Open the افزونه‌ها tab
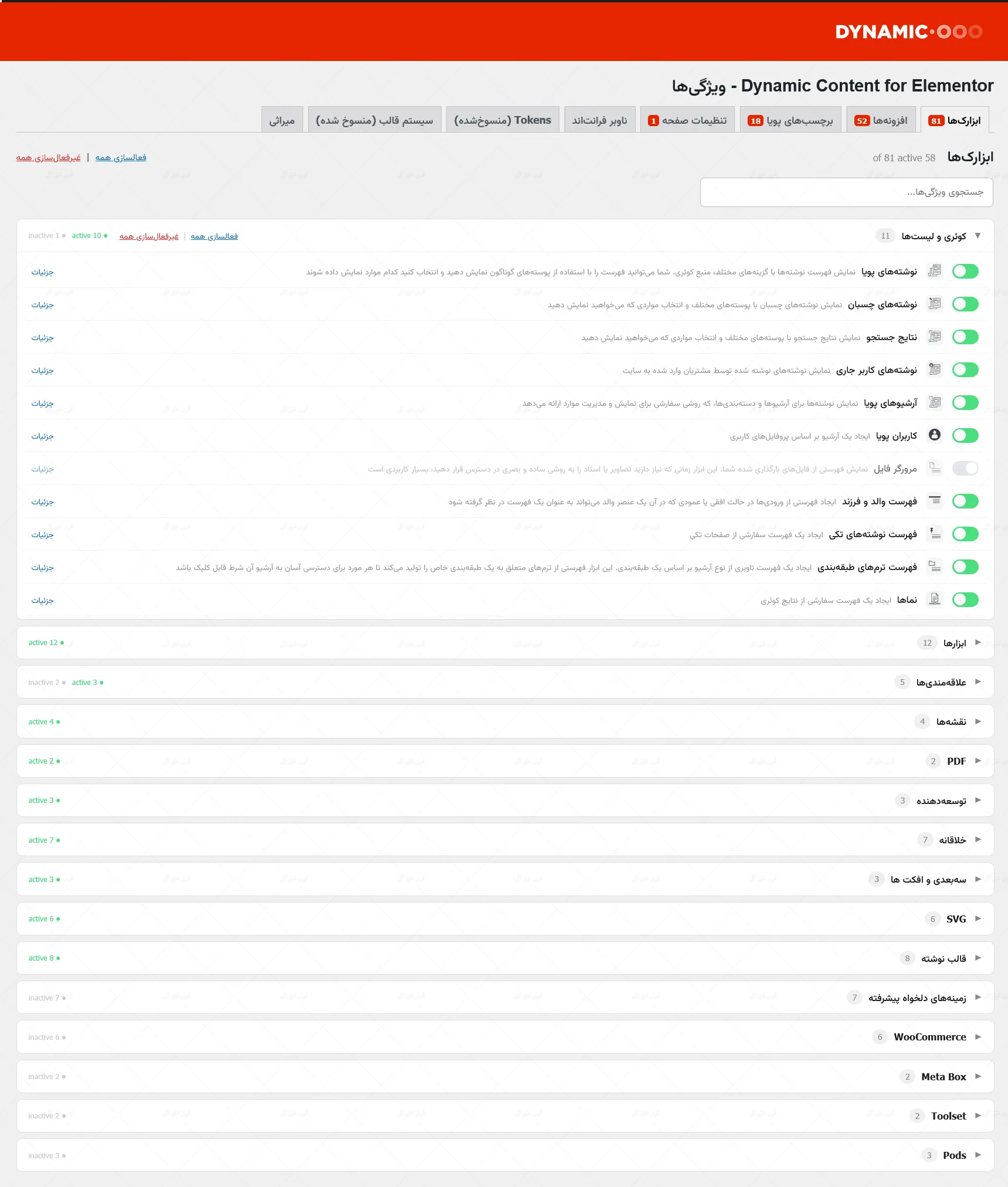The width and height of the screenshot is (1008, 1187). pos(881,120)
